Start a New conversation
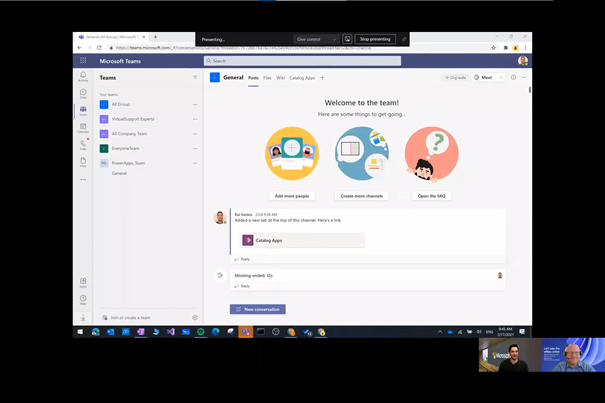The height and width of the screenshot is (403, 605). click(x=258, y=309)
